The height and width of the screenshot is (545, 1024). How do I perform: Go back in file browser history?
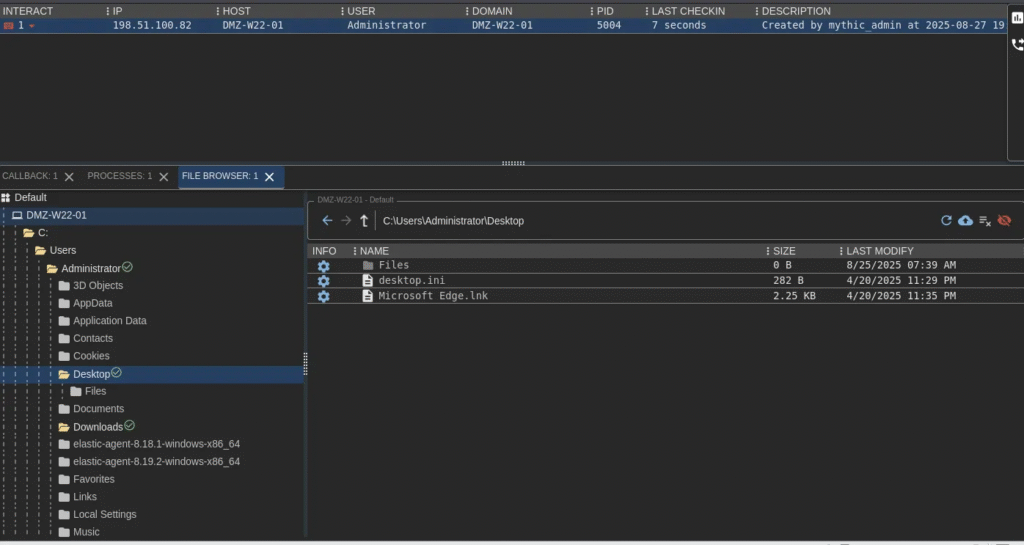[x=327, y=221]
